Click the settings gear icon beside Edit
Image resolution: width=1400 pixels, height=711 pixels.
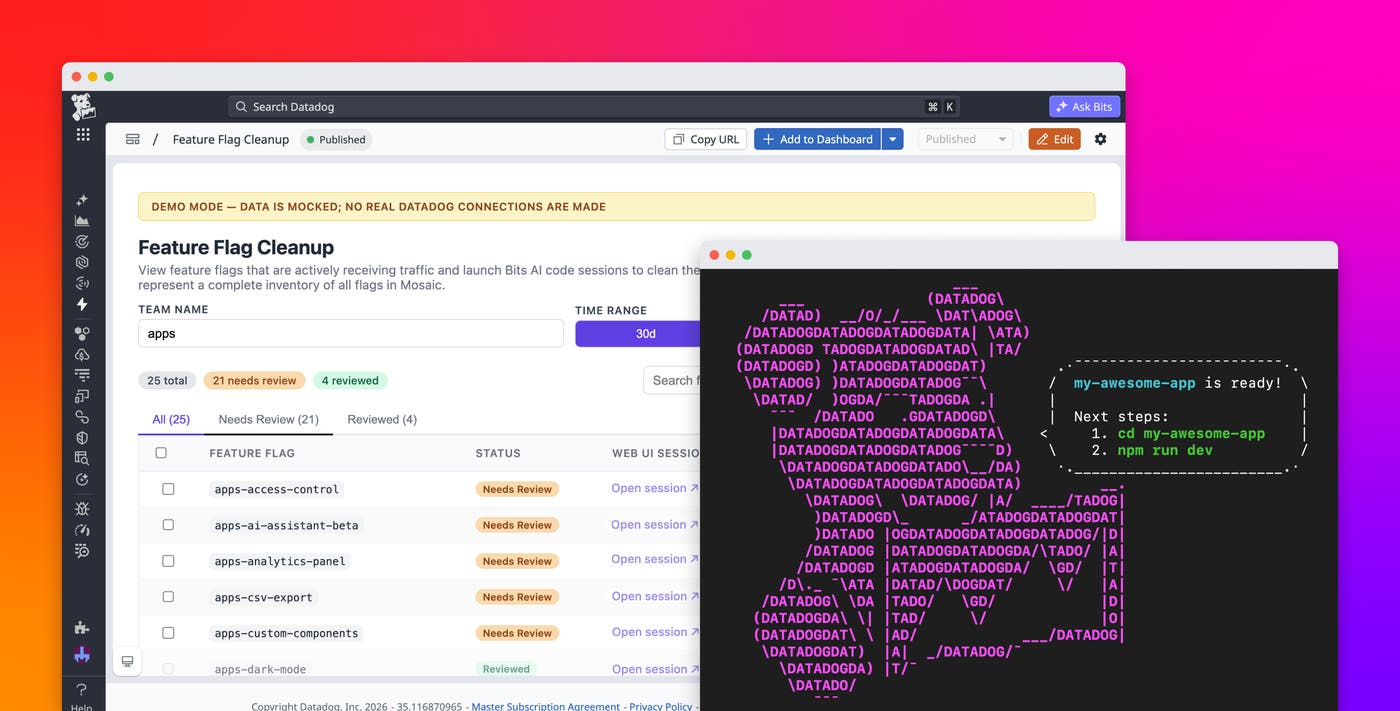[x=1100, y=139]
